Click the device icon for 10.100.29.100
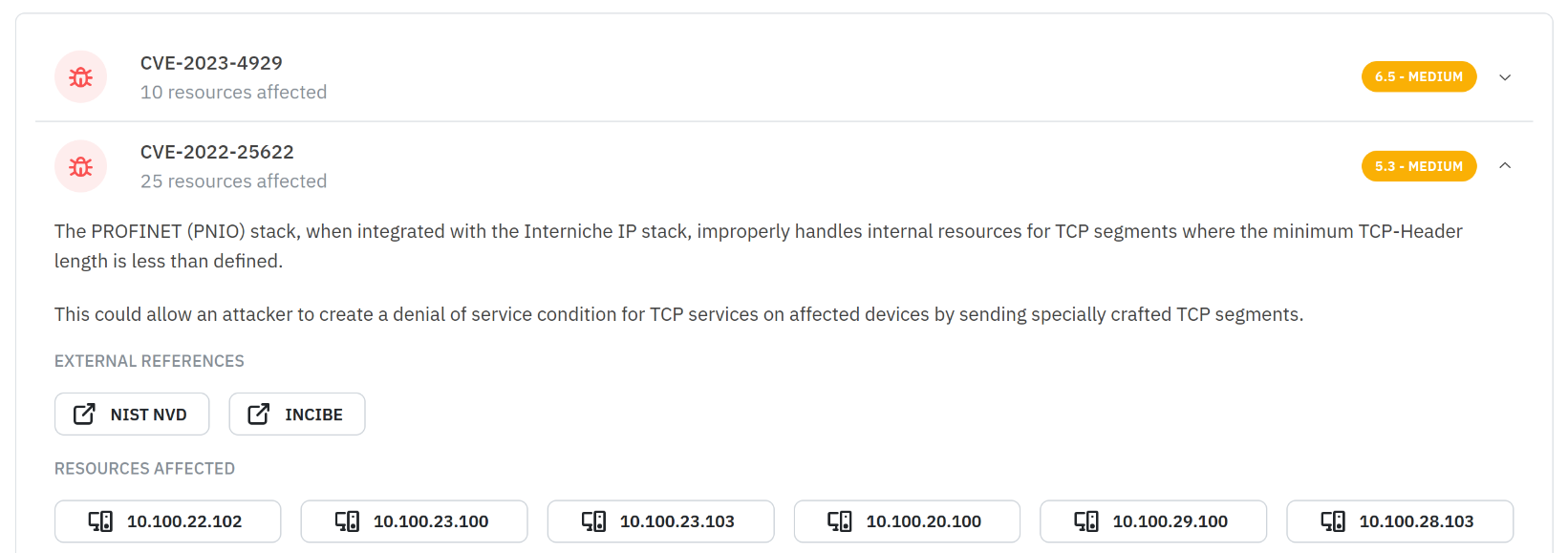The image size is (1568, 553). (1086, 521)
